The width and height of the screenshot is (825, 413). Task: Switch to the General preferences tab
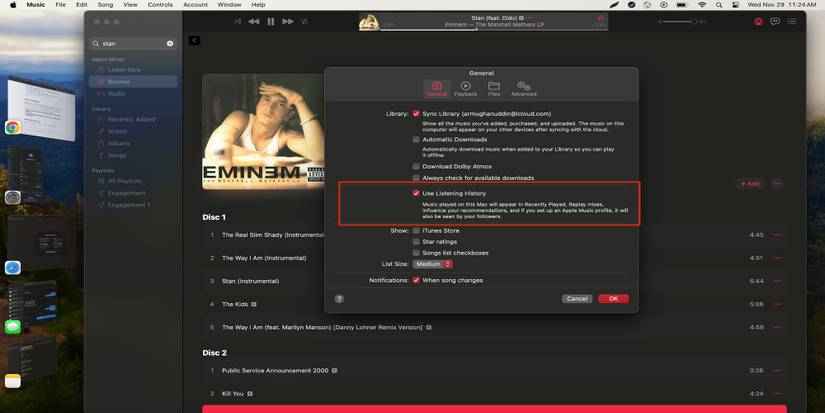click(x=437, y=88)
